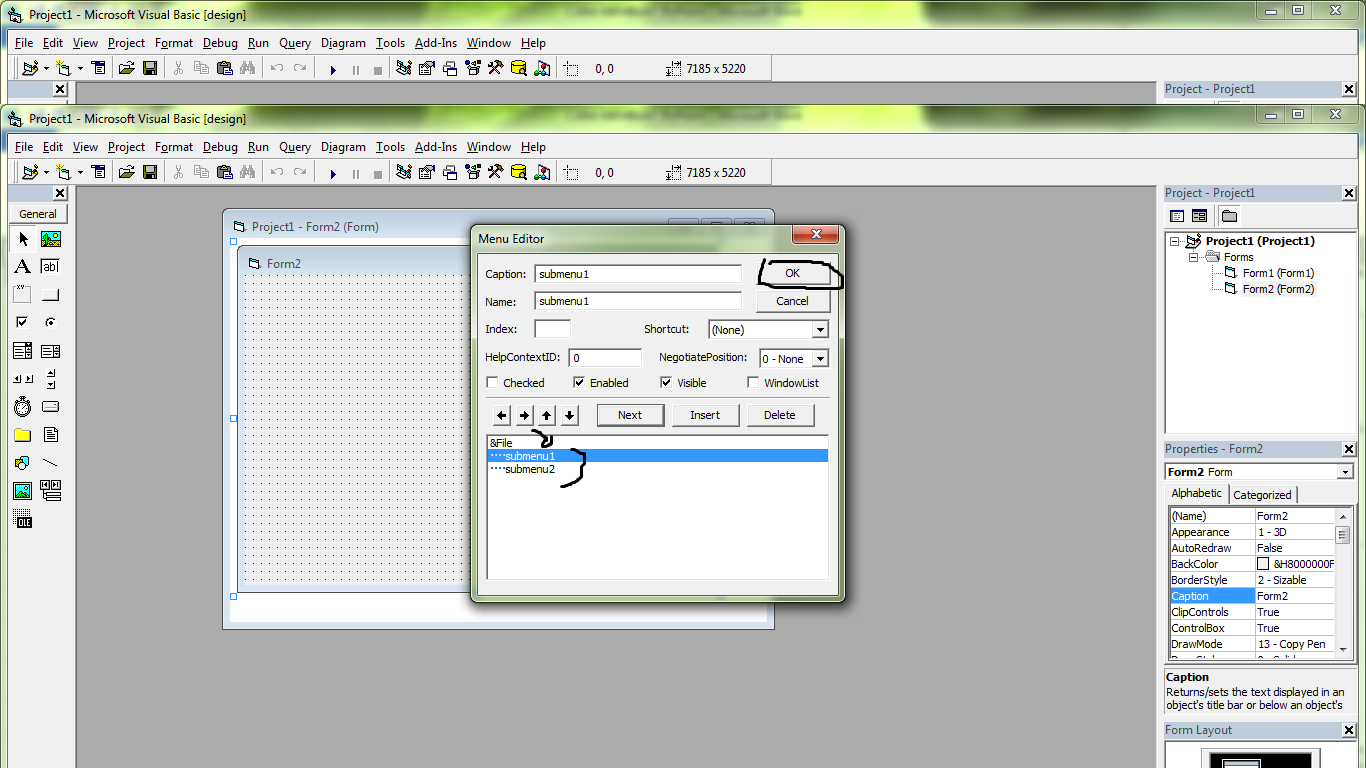1366x768 pixels.
Task: Select the CheckBox control in the toolbox
Action: point(23,323)
